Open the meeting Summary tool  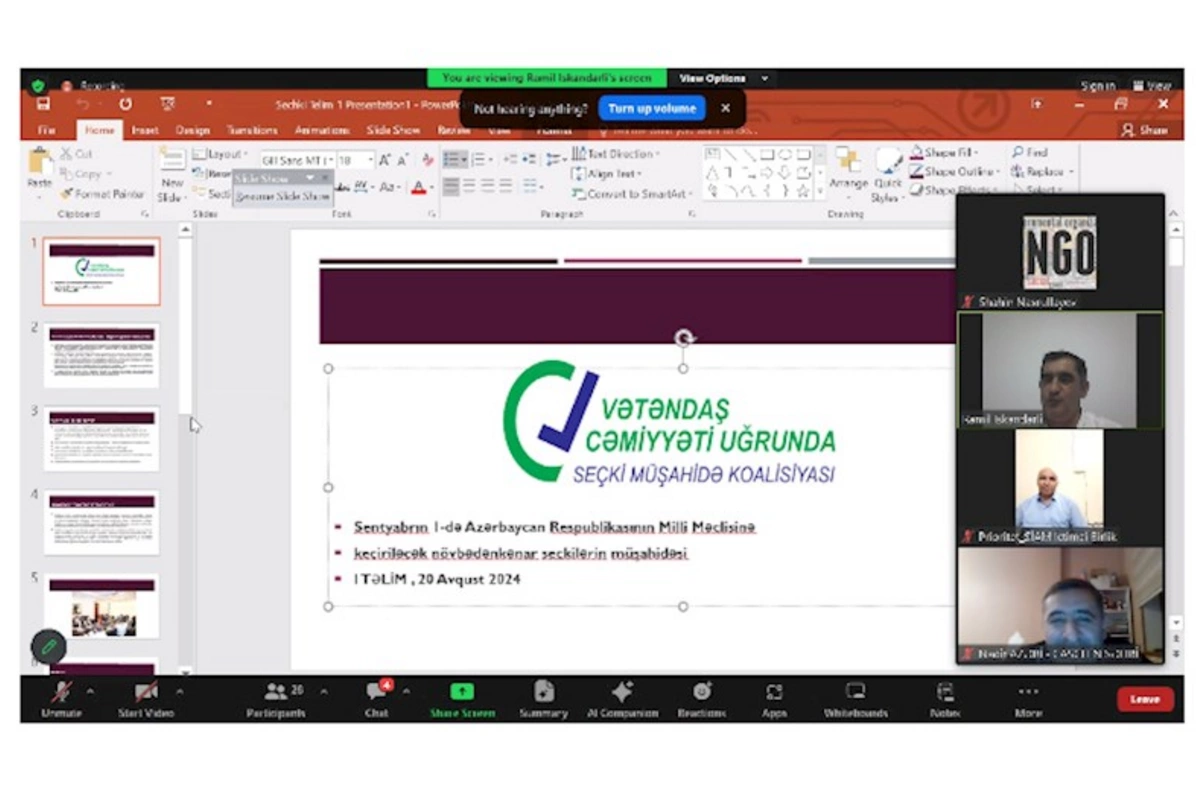pyautogui.click(x=543, y=698)
